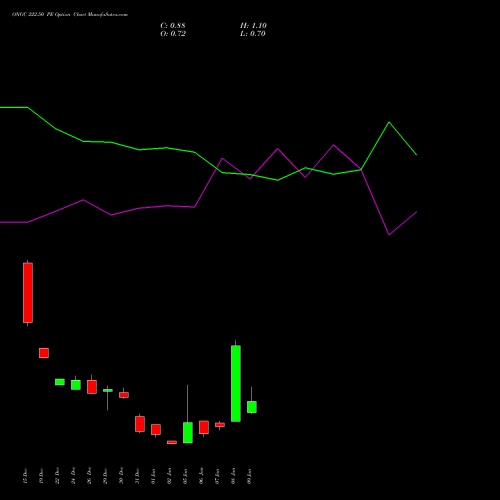500x500 pixels.
Task: Click the '01 Jan' date axis label
Action: pos(154,476)
